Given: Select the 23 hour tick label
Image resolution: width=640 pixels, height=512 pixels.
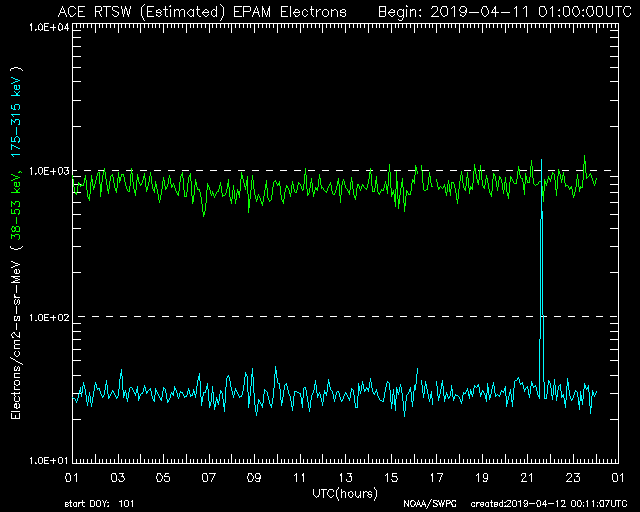Looking at the screenshot, I should pyautogui.click(x=573, y=478).
